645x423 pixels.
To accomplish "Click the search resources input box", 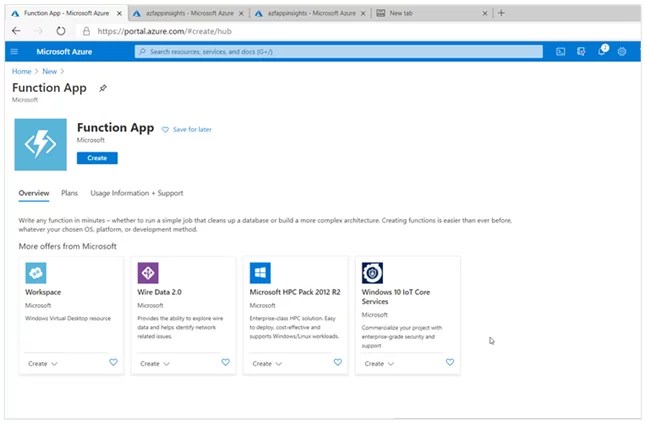I will (x=339, y=51).
